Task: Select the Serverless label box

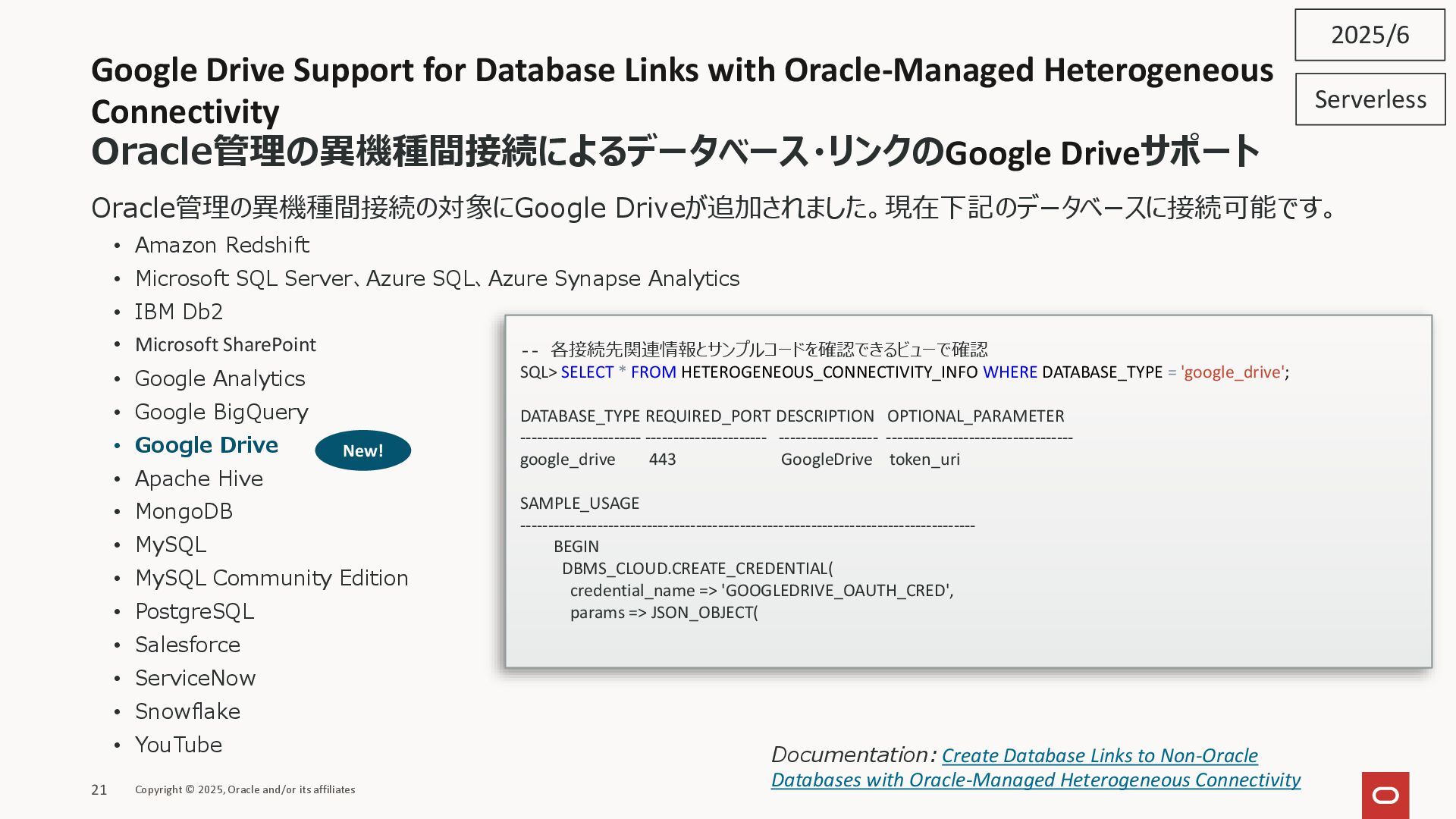Action: 1370,99
